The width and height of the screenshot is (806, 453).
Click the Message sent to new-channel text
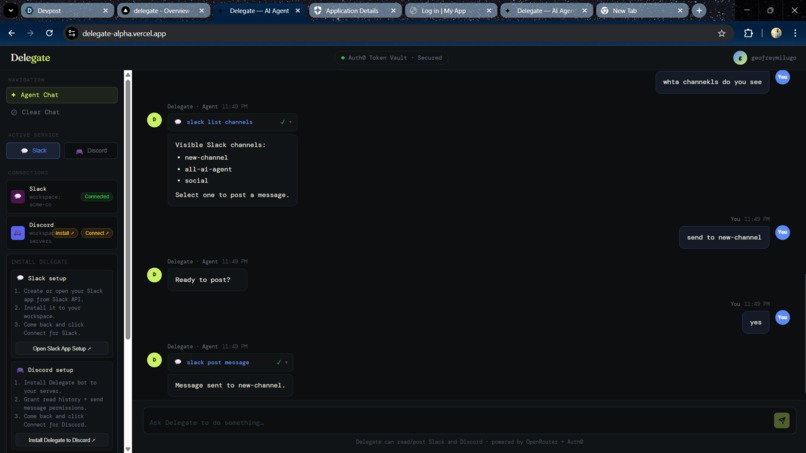point(230,385)
